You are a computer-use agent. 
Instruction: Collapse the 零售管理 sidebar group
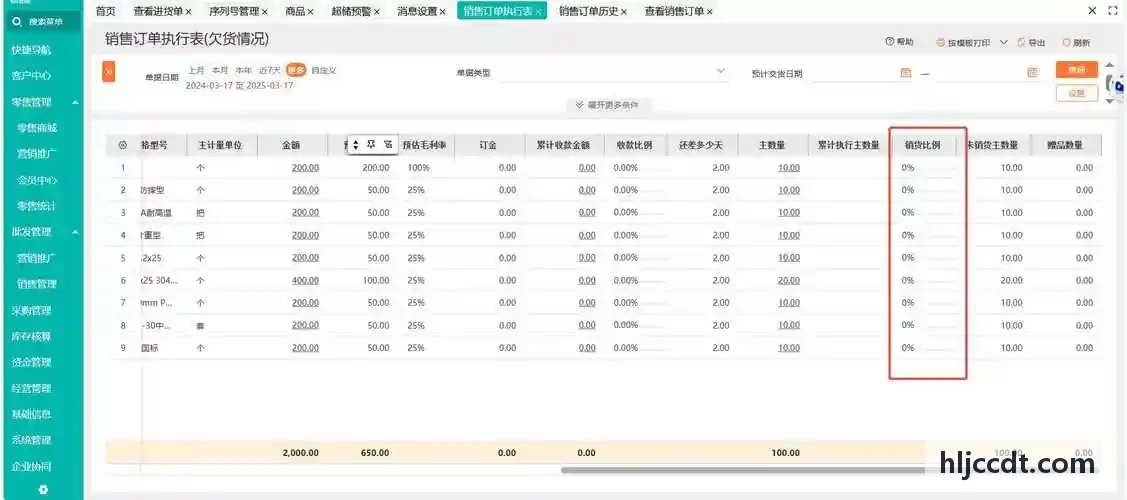[x=75, y=103]
